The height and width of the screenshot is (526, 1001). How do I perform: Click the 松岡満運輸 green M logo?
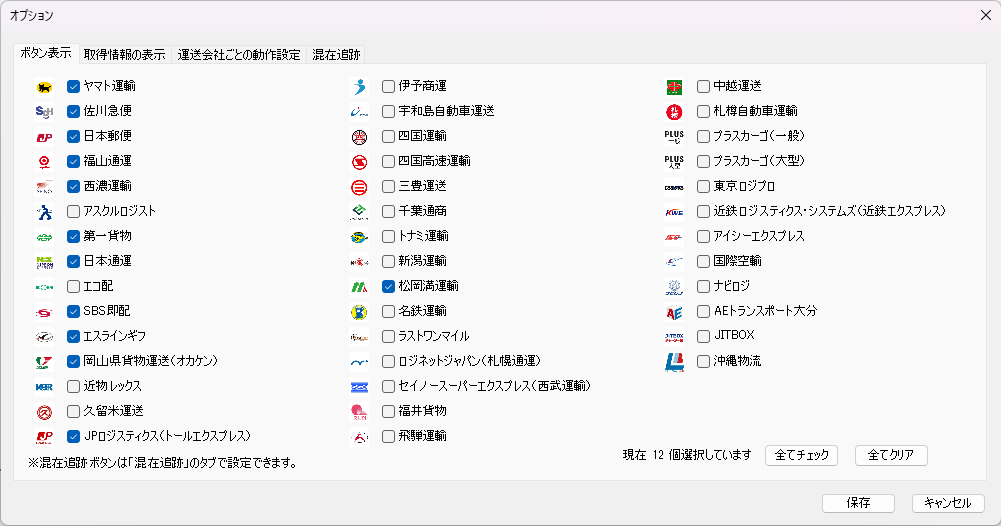(359, 287)
